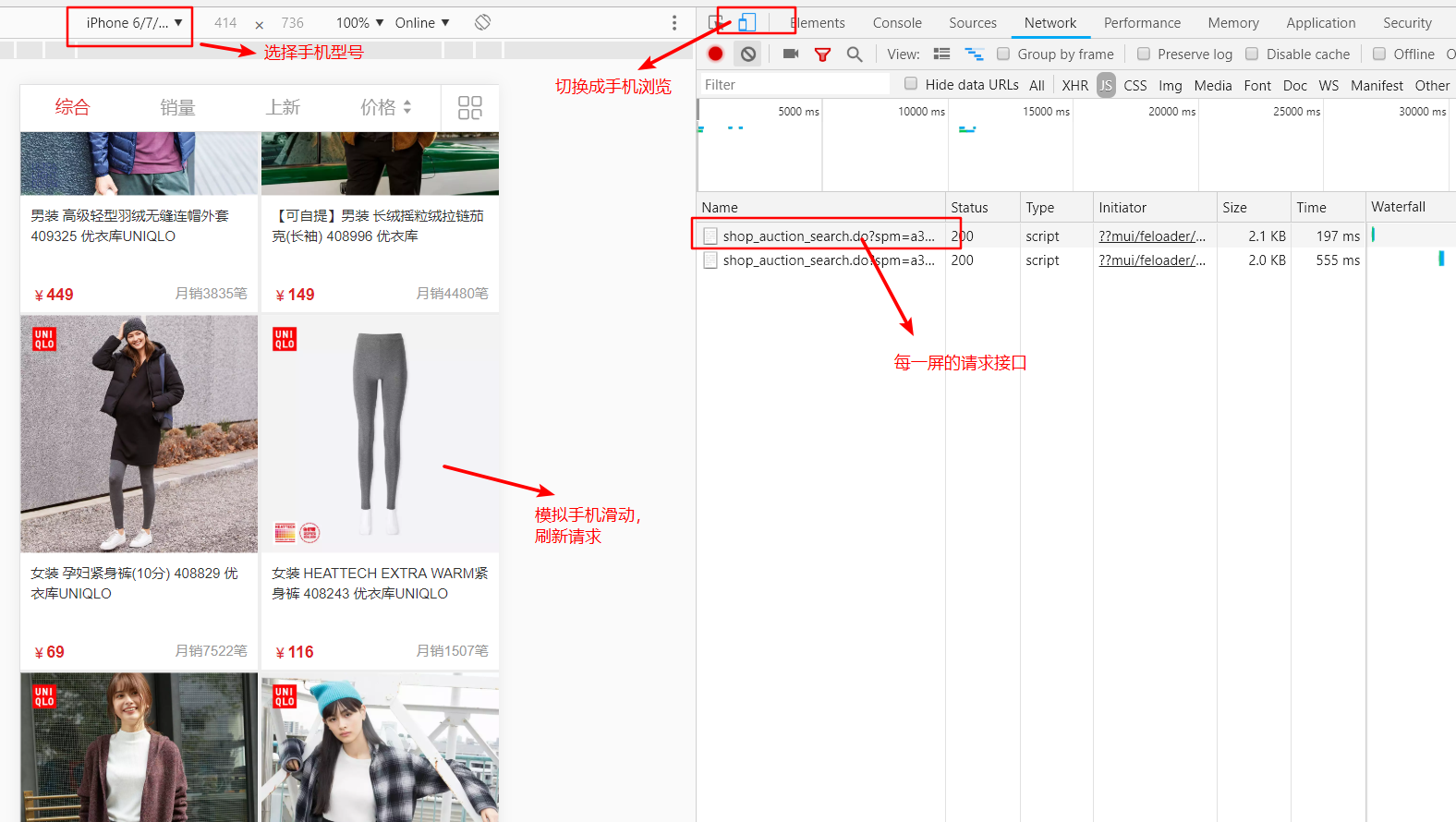The width and height of the screenshot is (1456, 822).
Task: Tick Hide data URLs checkbox
Action: 911,84
